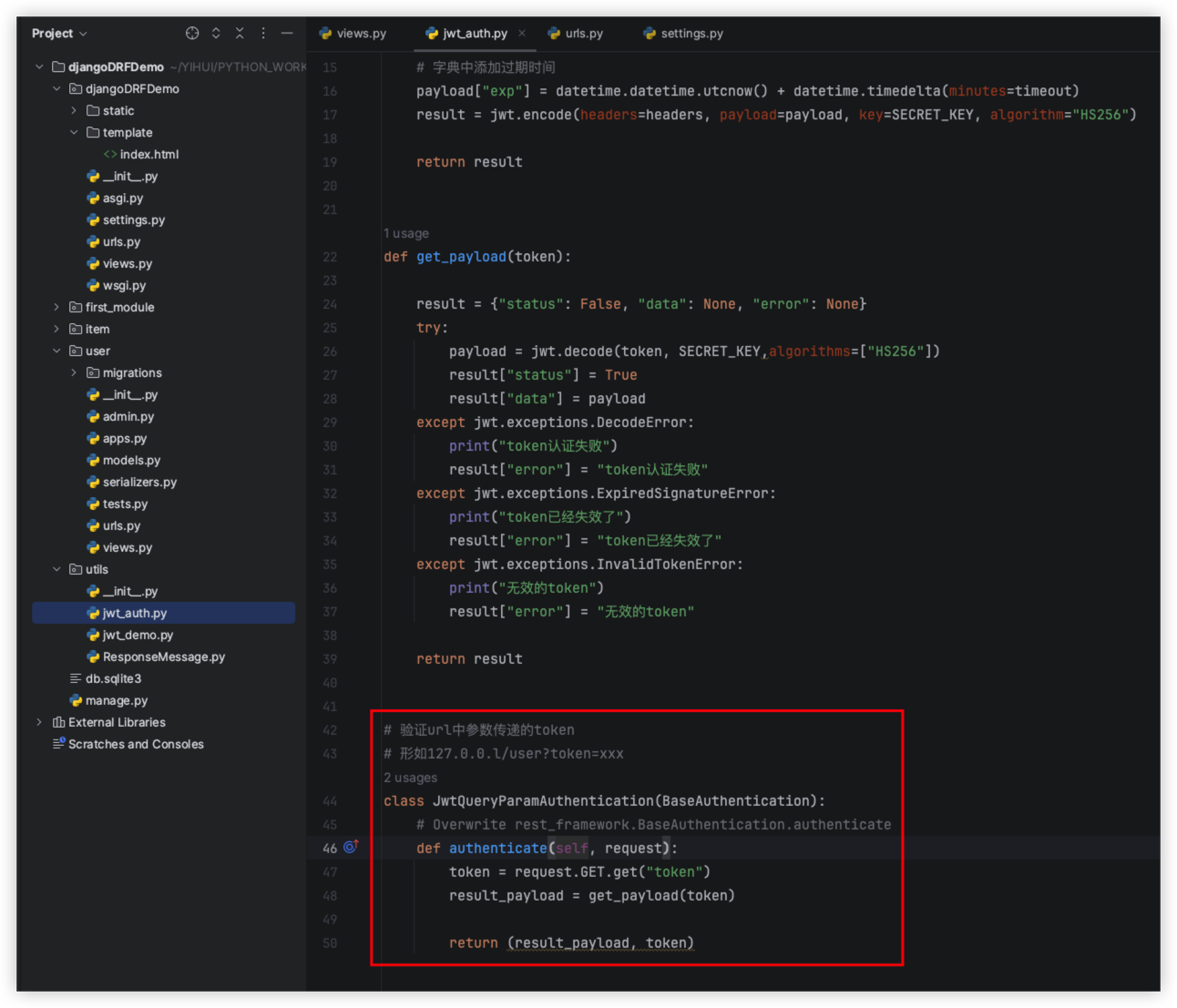Collapse the utils folder

[x=56, y=570]
